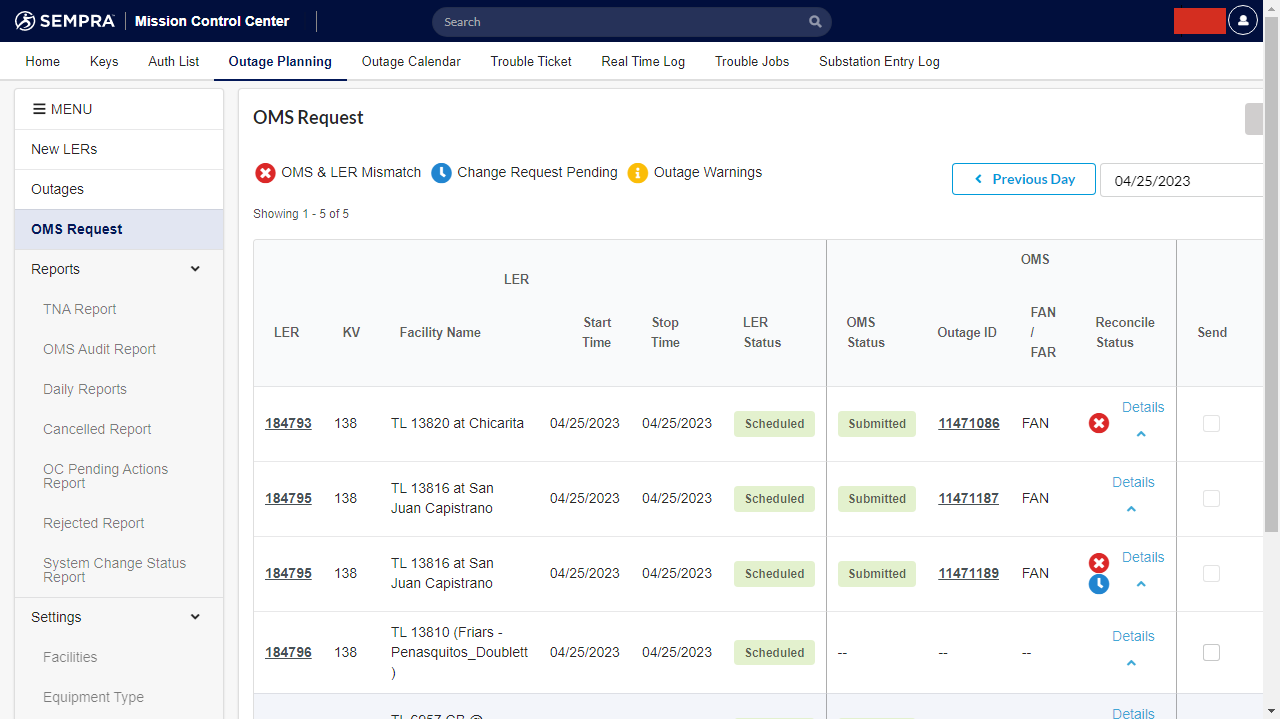The image size is (1280, 719).
Task: Click the Sempra logo
Action: (66, 21)
